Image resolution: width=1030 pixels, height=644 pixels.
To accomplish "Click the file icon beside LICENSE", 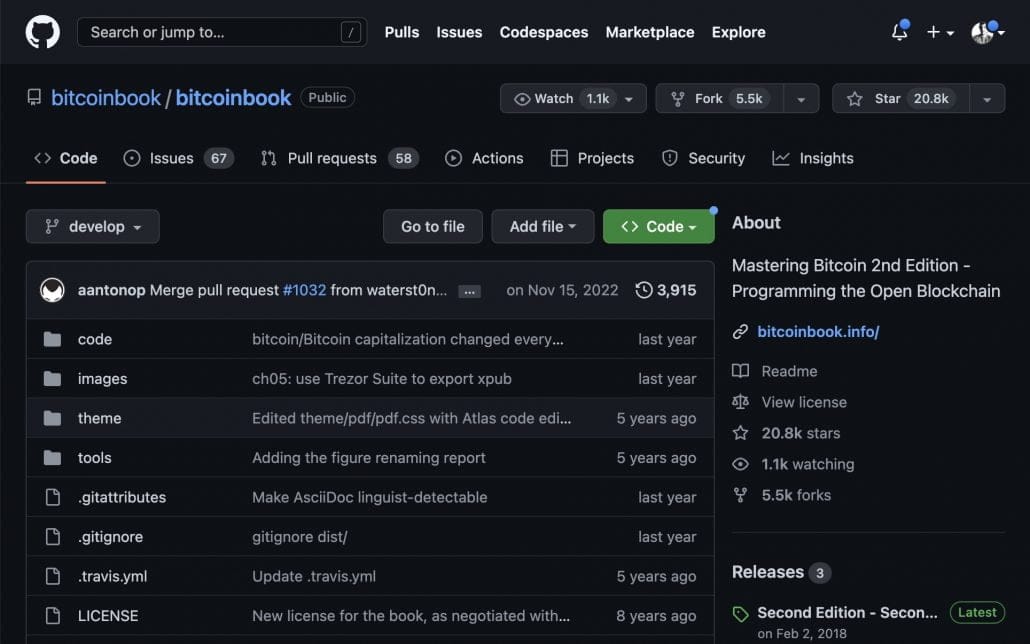I will coord(52,616).
